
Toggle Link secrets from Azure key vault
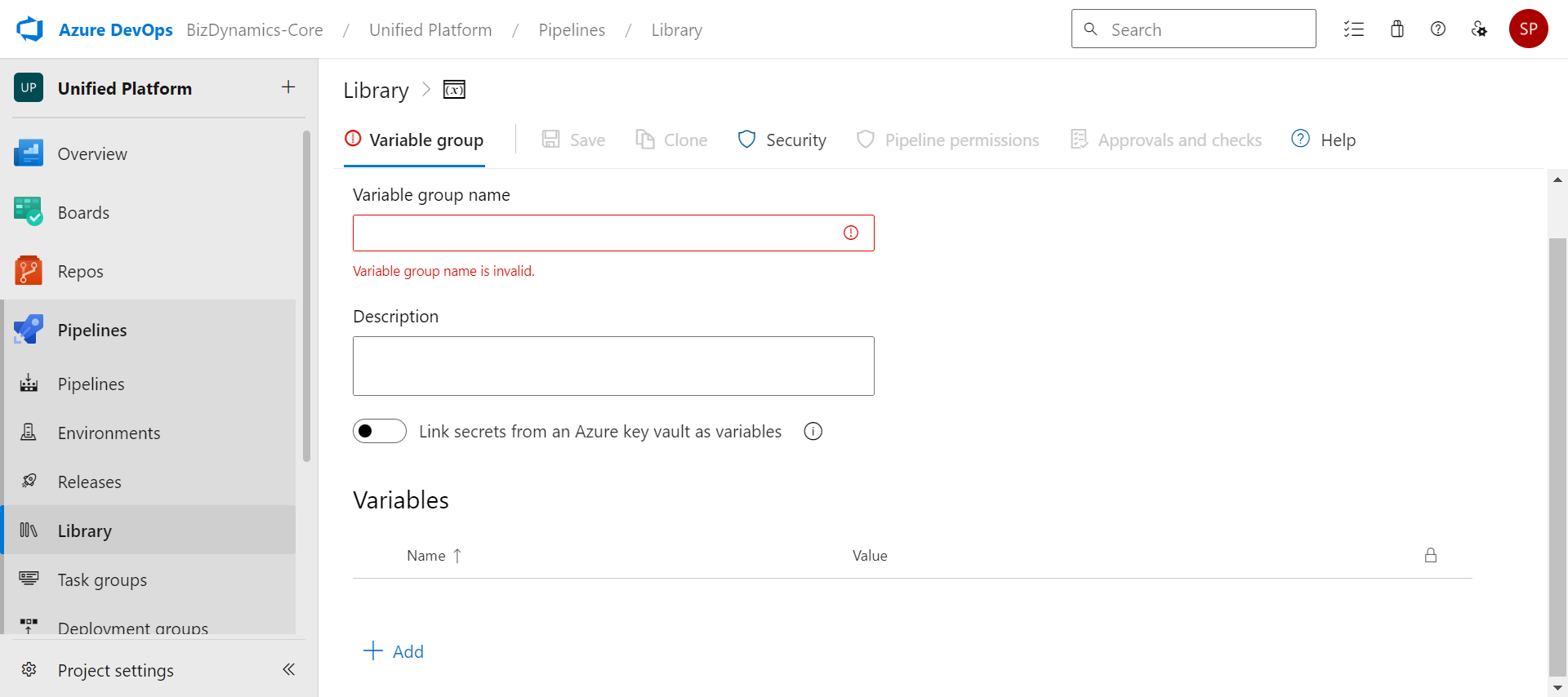tap(380, 431)
